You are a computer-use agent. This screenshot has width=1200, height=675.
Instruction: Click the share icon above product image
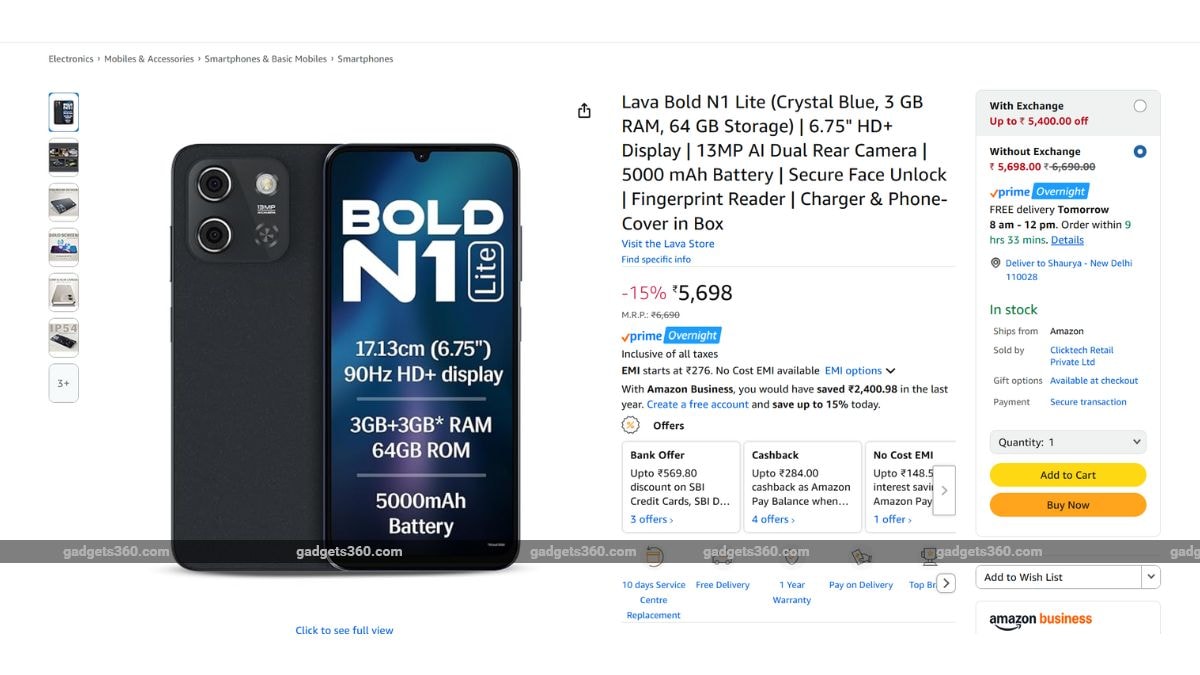[x=584, y=111]
